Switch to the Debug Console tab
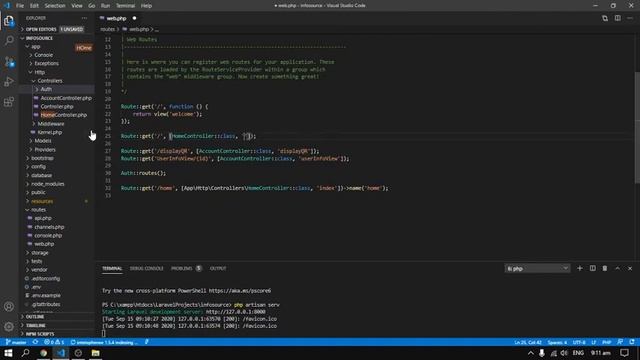Viewport: 640px width, 360px height. pyautogui.click(x=147, y=268)
